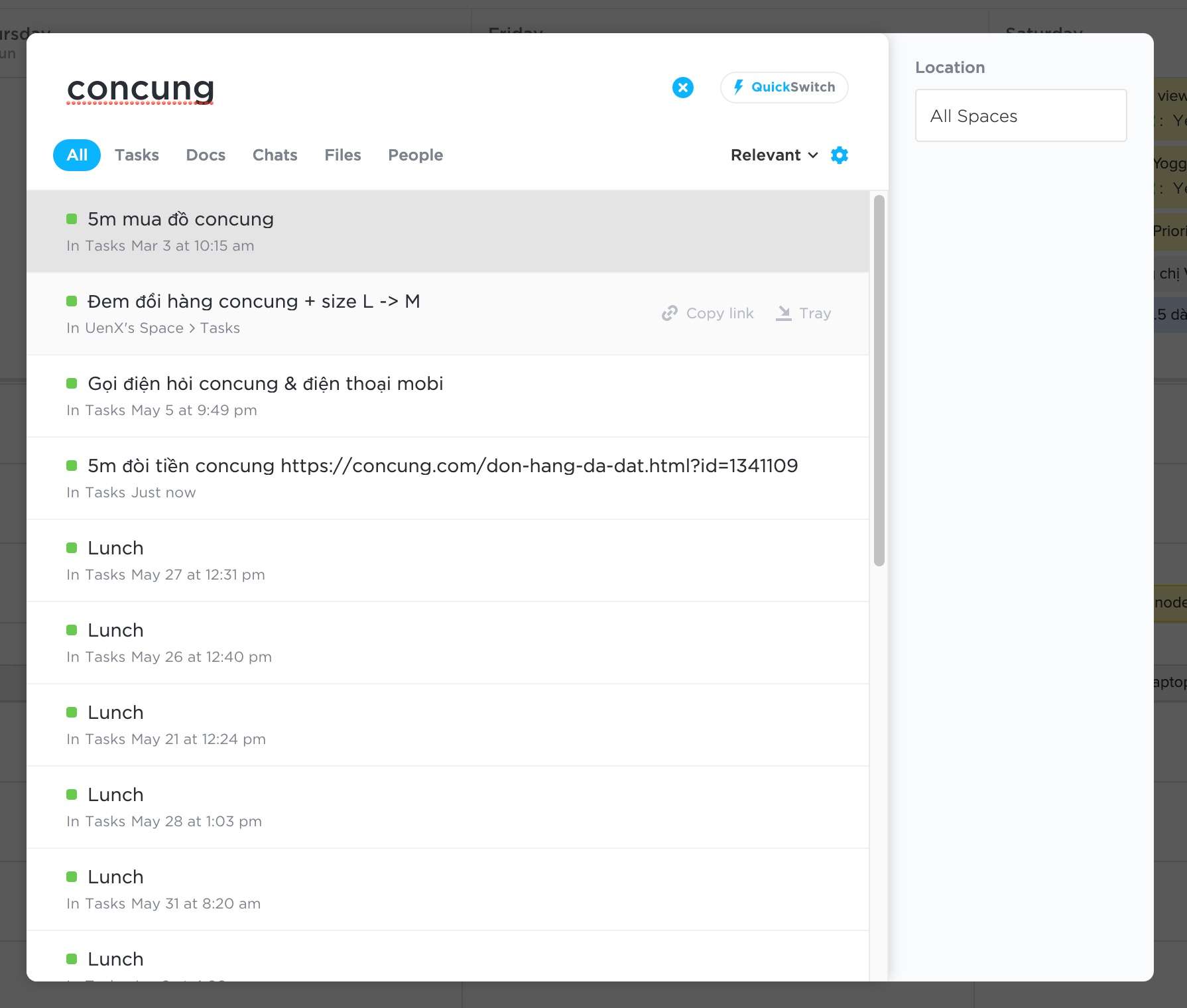Image resolution: width=1187 pixels, height=1008 pixels.
Task: Open the All Spaces location field
Action: [1021, 115]
